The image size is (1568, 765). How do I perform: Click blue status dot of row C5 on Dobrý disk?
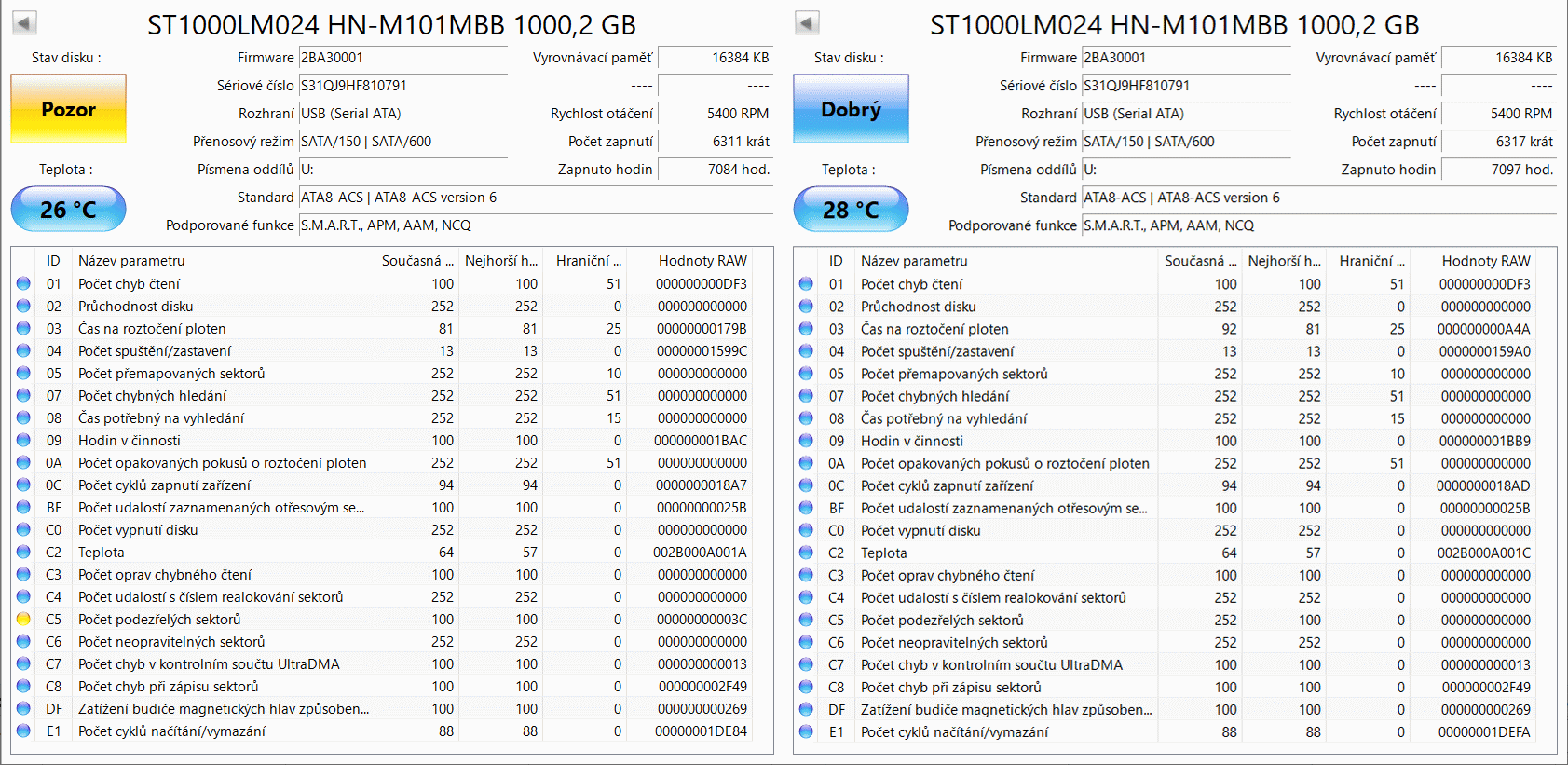[x=806, y=621]
